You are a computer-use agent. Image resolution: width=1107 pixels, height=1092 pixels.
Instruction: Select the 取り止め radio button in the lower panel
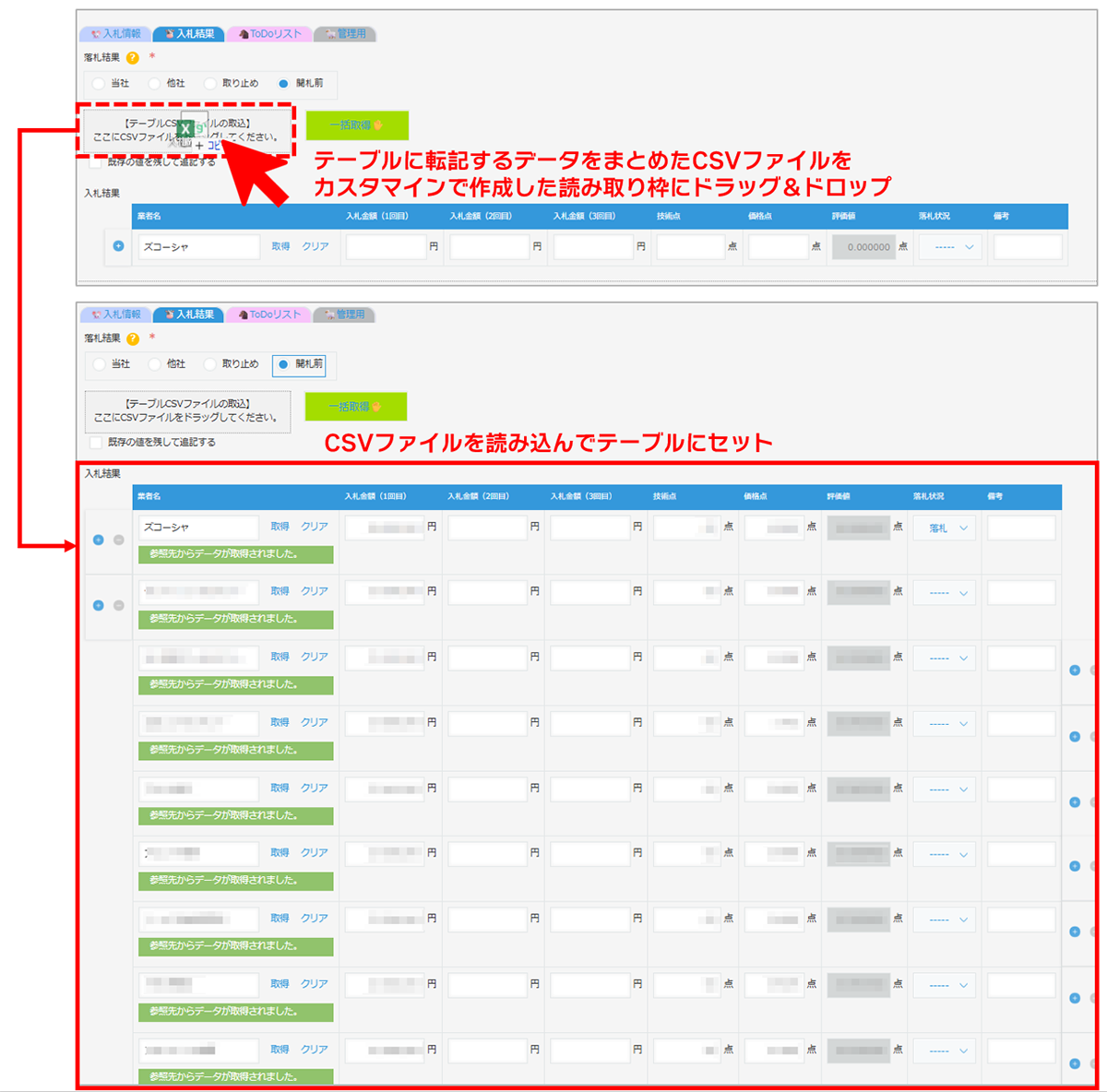pyautogui.click(x=210, y=364)
